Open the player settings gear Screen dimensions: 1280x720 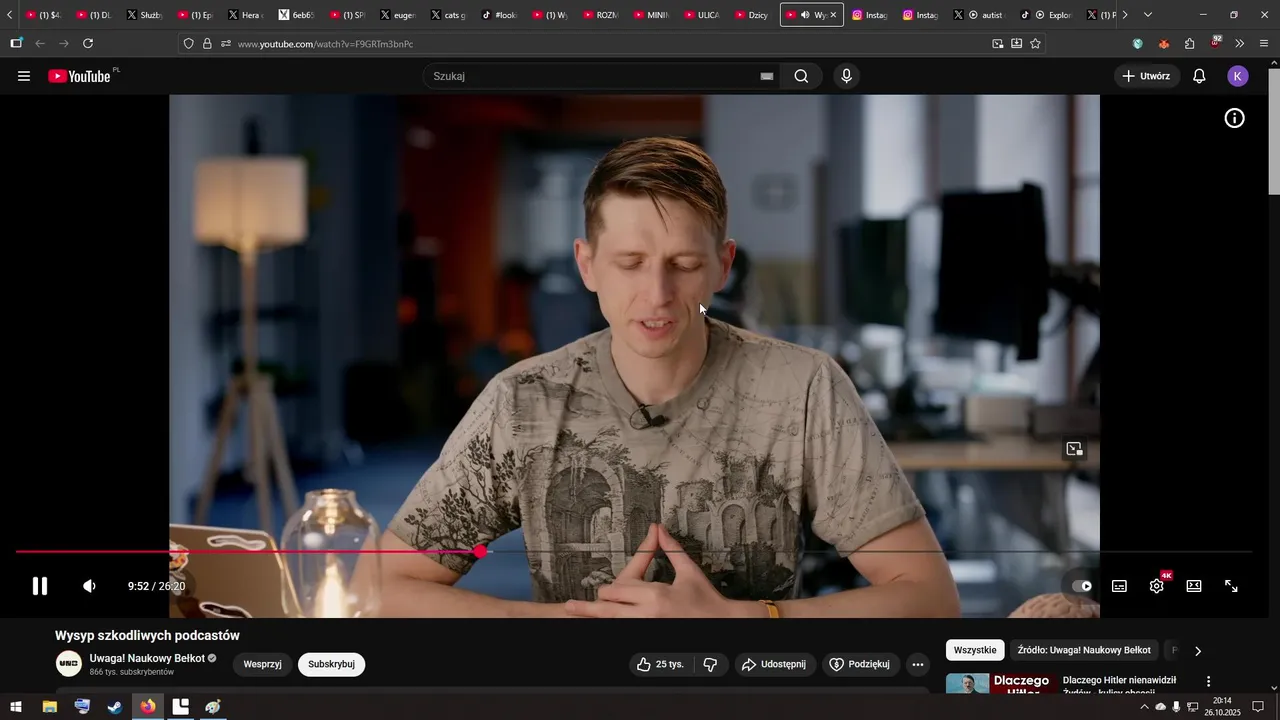(x=1157, y=586)
